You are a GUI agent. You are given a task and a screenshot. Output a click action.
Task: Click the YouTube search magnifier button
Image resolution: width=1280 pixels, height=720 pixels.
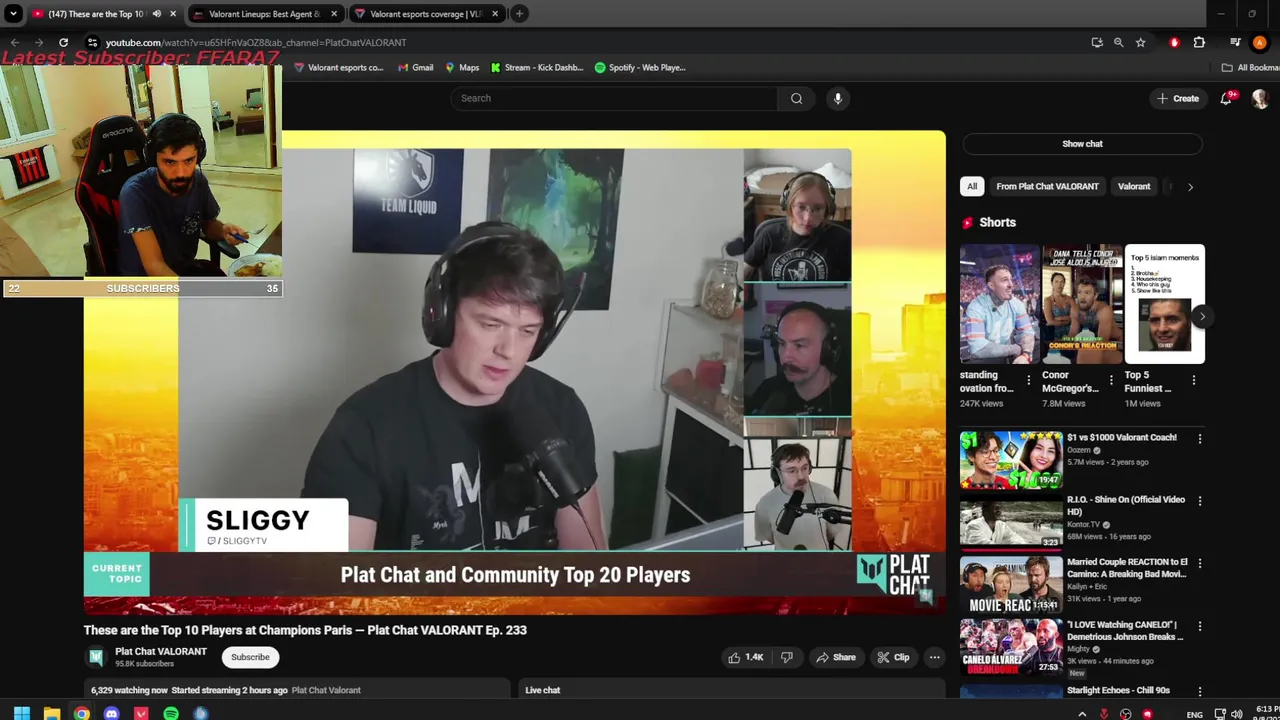[796, 98]
